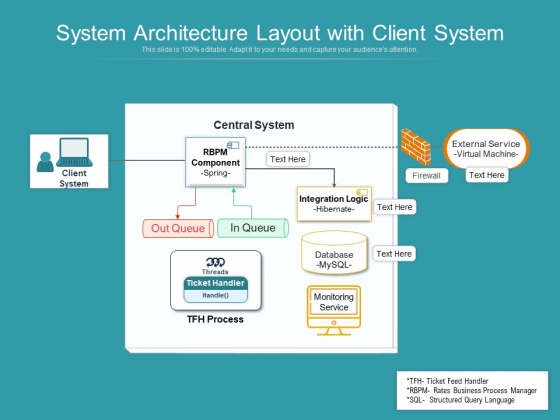Click the Handle() method row
This screenshot has height=420, width=560.
coord(215,296)
